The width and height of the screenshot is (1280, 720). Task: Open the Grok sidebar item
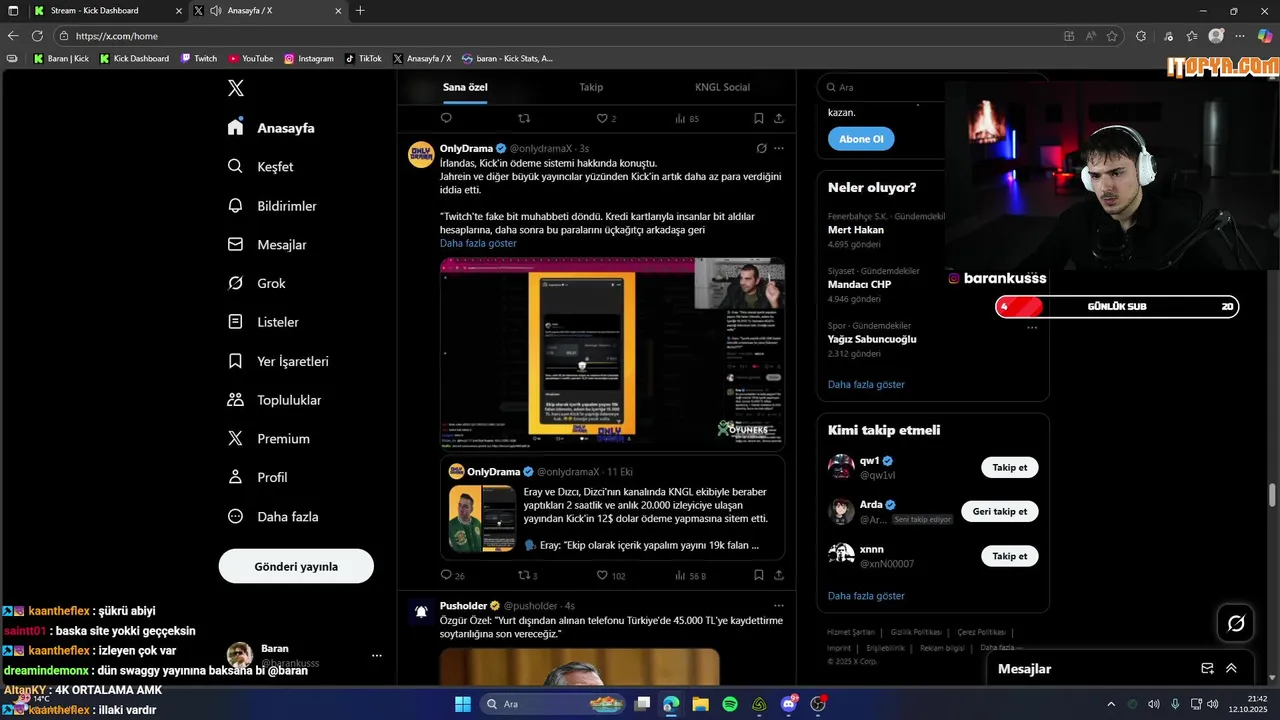coord(258,283)
